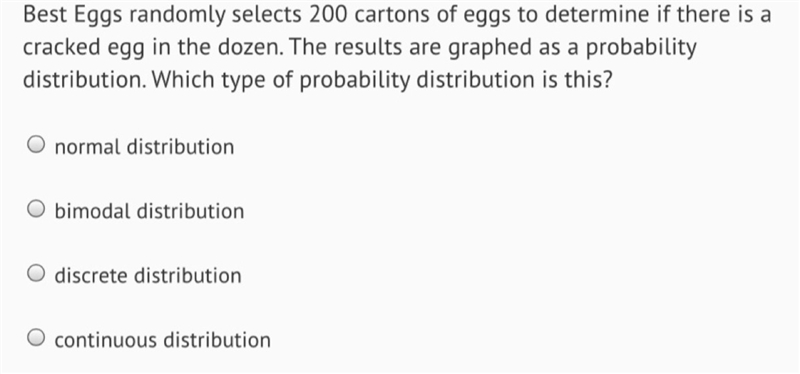Click the word "cartons" in the question
This screenshot has width=800, height=374.
pyautogui.click(x=389, y=16)
